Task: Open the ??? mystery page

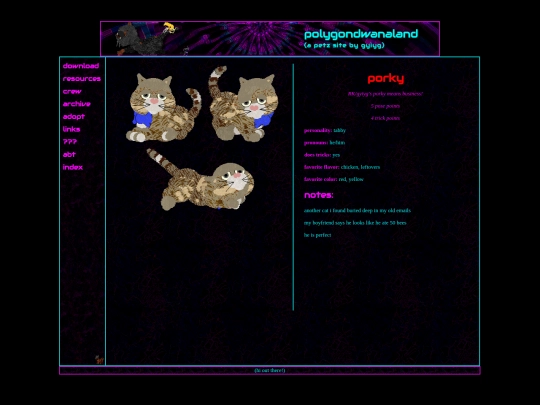Action: 70,142
